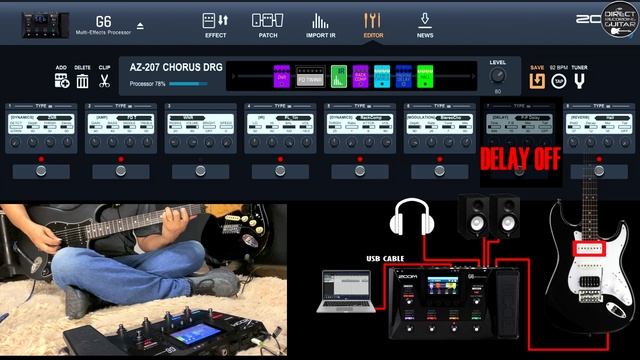Viewport: 640px width, 360px height.
Task: Click VOL knob in slot 5 RackComp
Action: [386, 142]
